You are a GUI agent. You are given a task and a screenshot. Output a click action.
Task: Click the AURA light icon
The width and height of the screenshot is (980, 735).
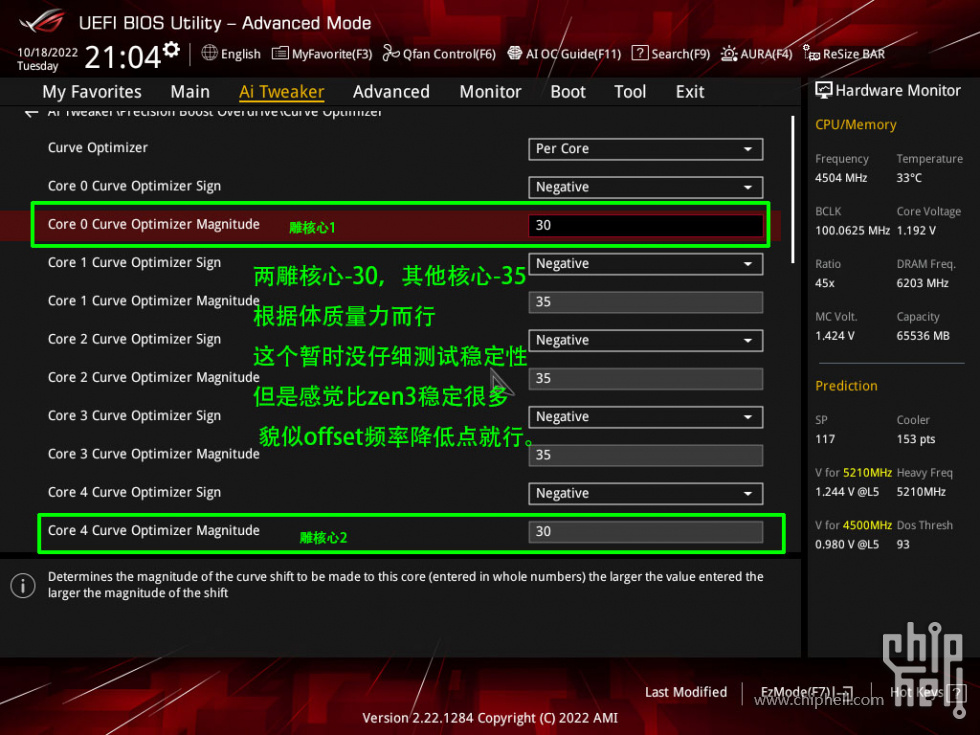pyautogui.click(x=729, y=54)
